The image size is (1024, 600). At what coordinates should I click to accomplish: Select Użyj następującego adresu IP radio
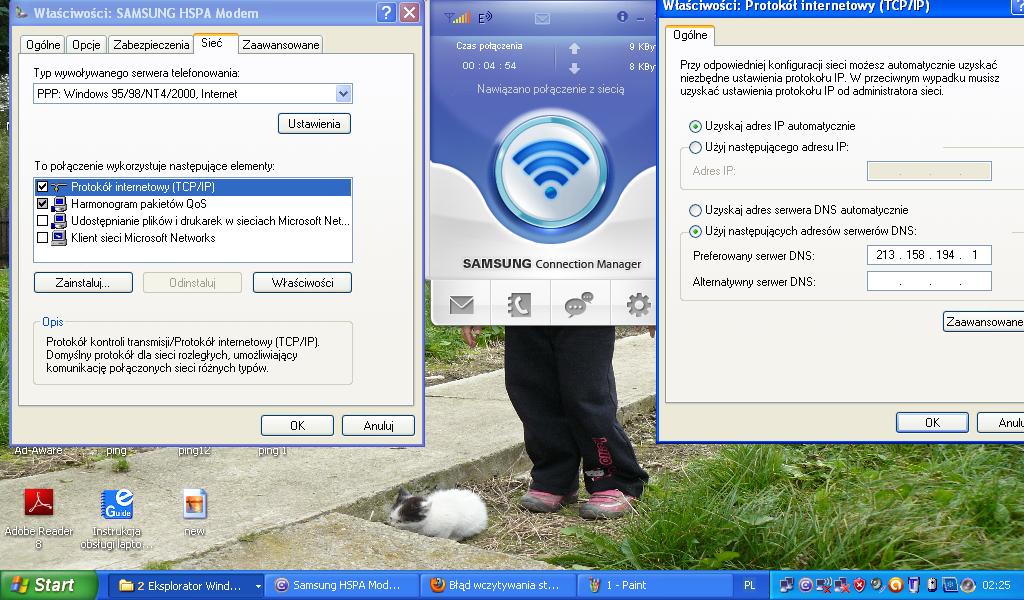(696, 147)
